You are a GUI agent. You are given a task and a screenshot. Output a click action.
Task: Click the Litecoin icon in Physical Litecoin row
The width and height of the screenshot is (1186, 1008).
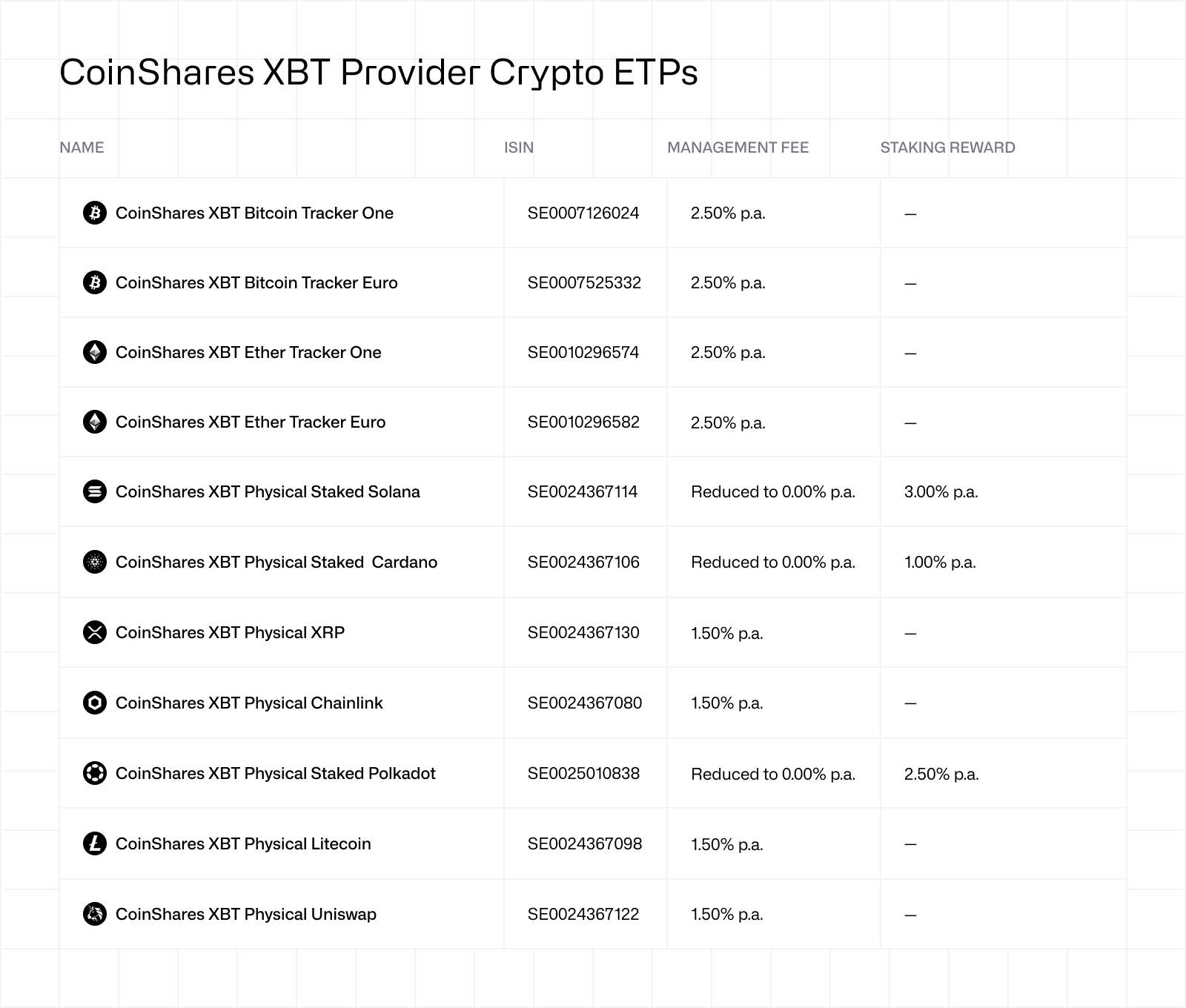[x=95, y=843]
